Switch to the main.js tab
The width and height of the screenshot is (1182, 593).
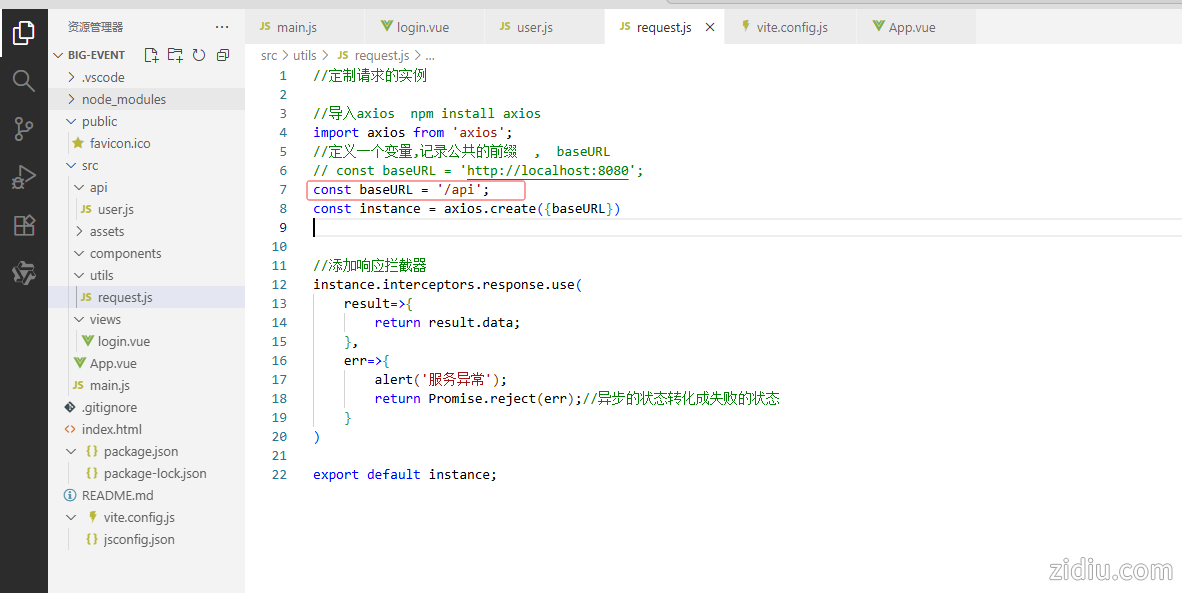click(295, 27)
